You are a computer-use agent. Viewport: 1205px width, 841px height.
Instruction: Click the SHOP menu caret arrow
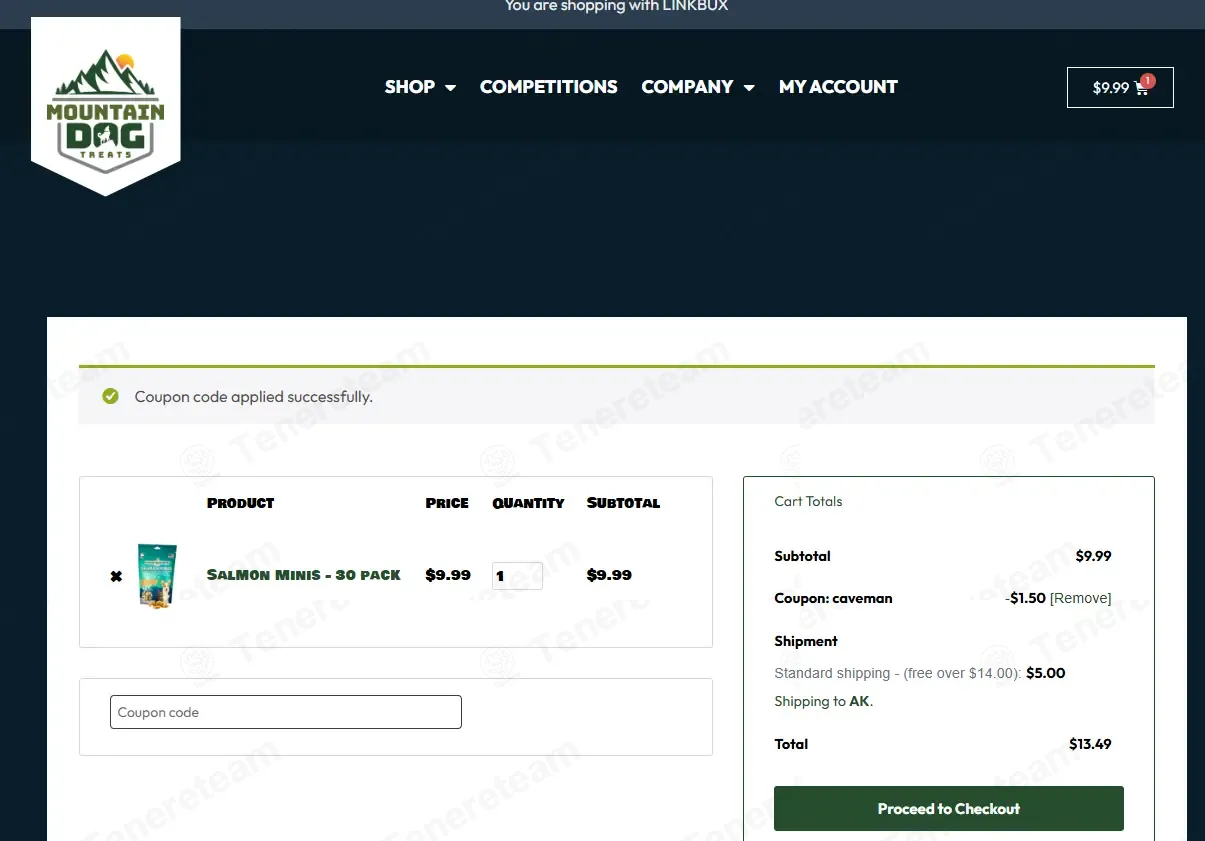(x=450, y=88)
